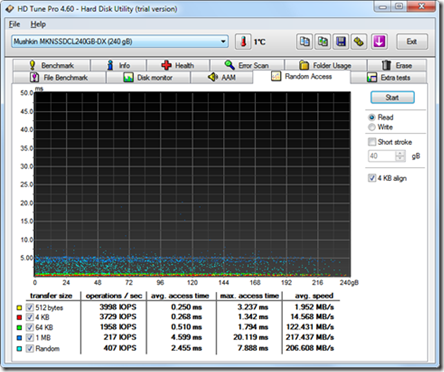Click the 20.119 ms max access time
The image size is (444, 372).
coord(251,337)
